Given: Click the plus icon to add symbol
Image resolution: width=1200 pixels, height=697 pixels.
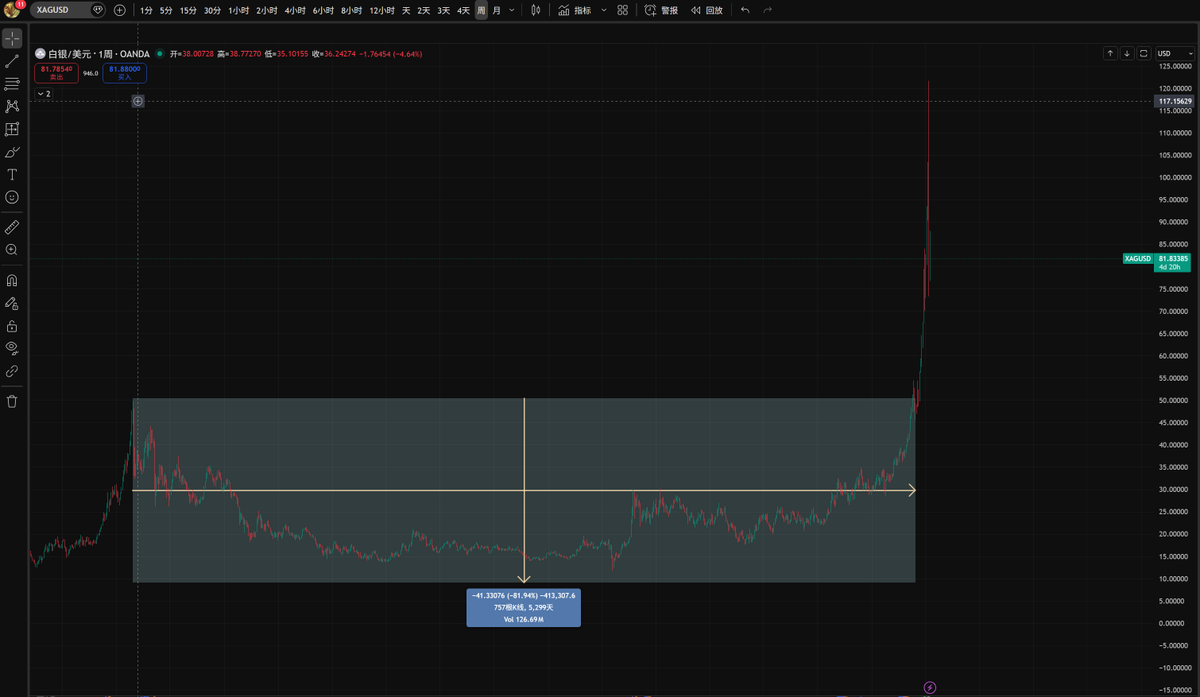Looking at the screenshot, I should click(120, 10).
